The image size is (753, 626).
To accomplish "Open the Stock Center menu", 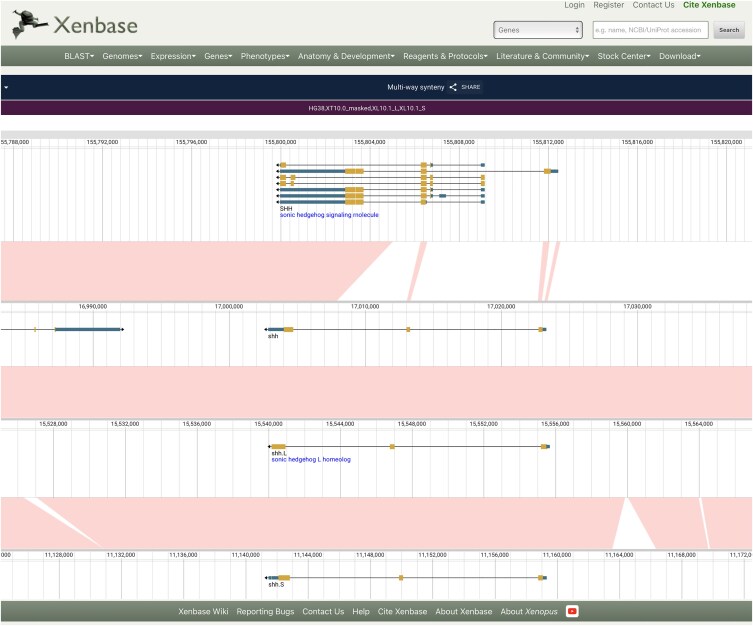I will [624, 56].
